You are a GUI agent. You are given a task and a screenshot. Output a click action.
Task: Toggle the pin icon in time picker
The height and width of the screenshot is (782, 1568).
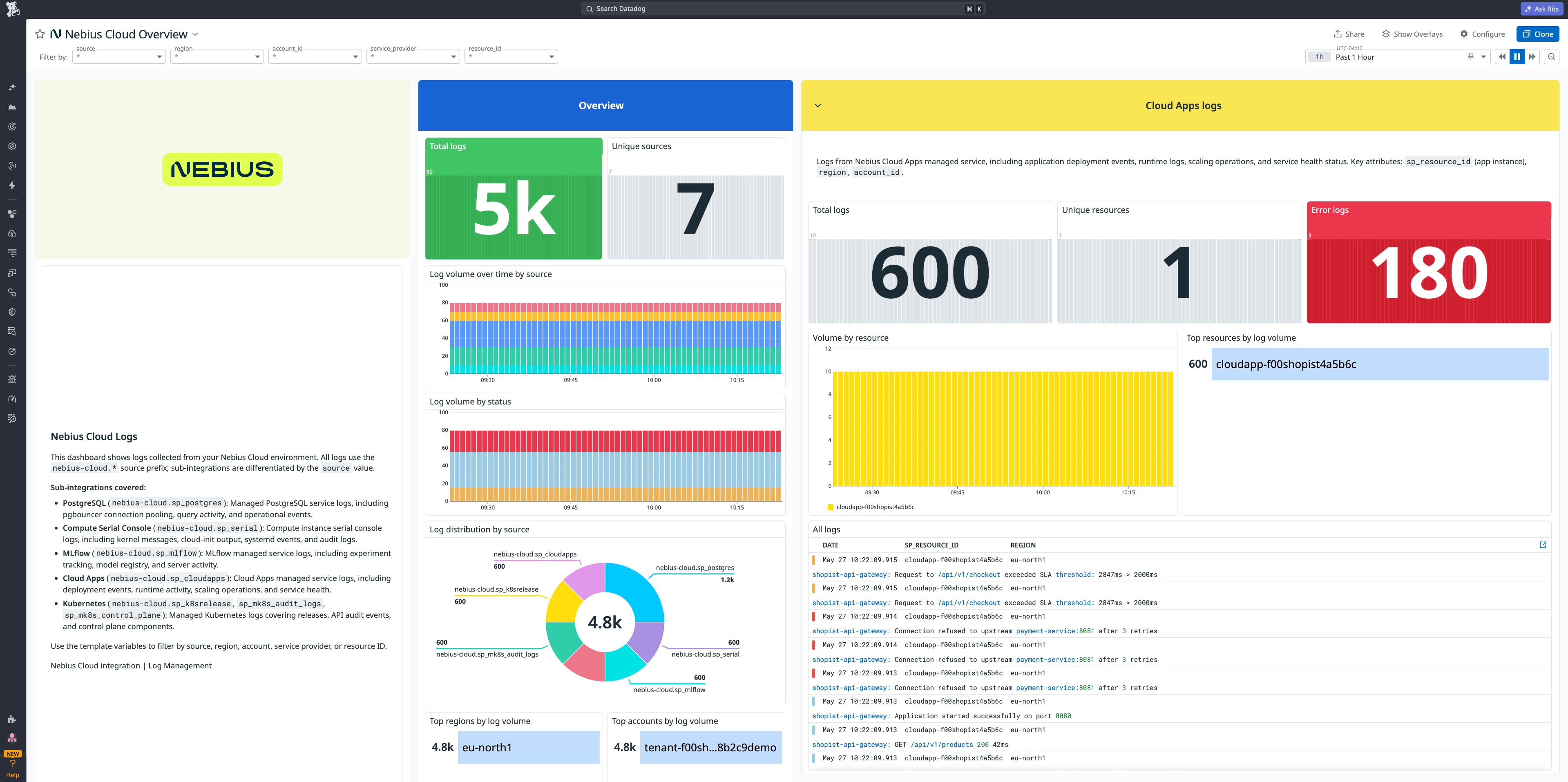point(1471,57)
